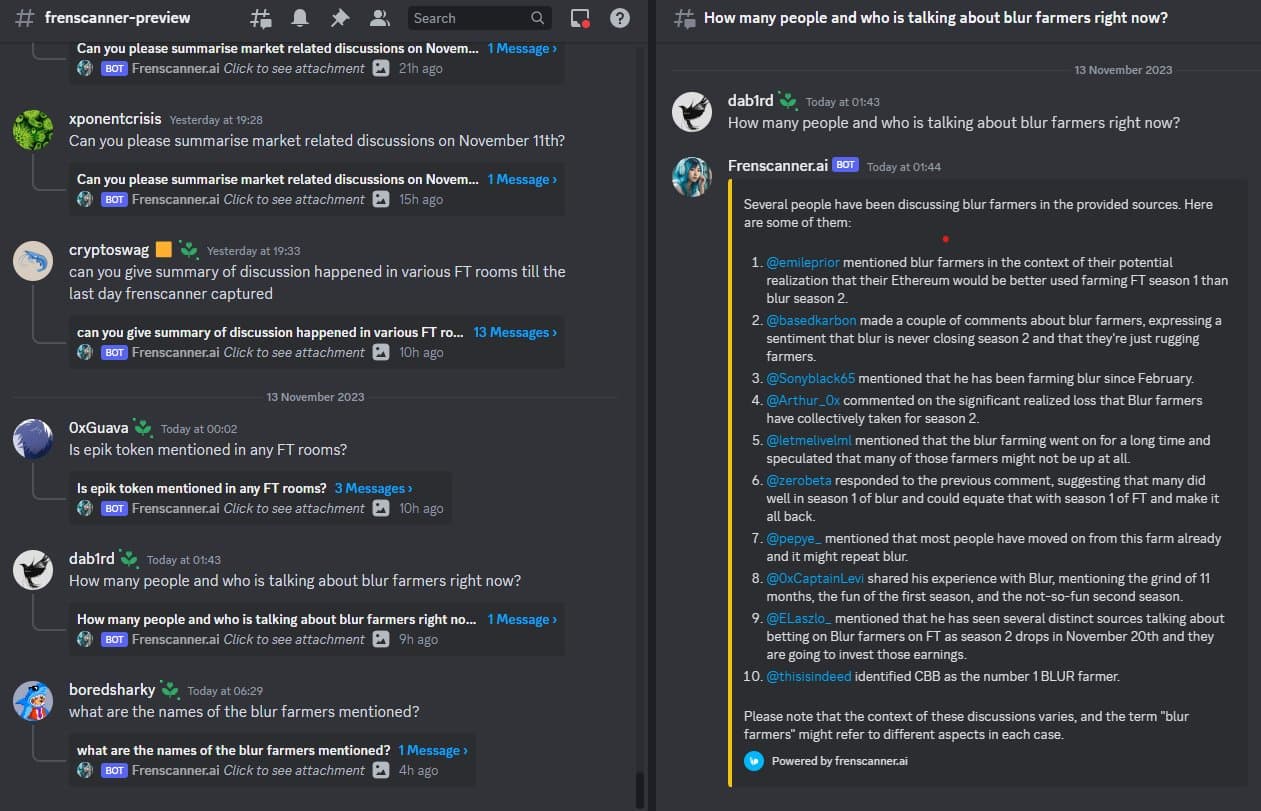The width and height of the screenshot is (1261, 811).
Task: Toggle the member list icon
Action: point(379,18)
